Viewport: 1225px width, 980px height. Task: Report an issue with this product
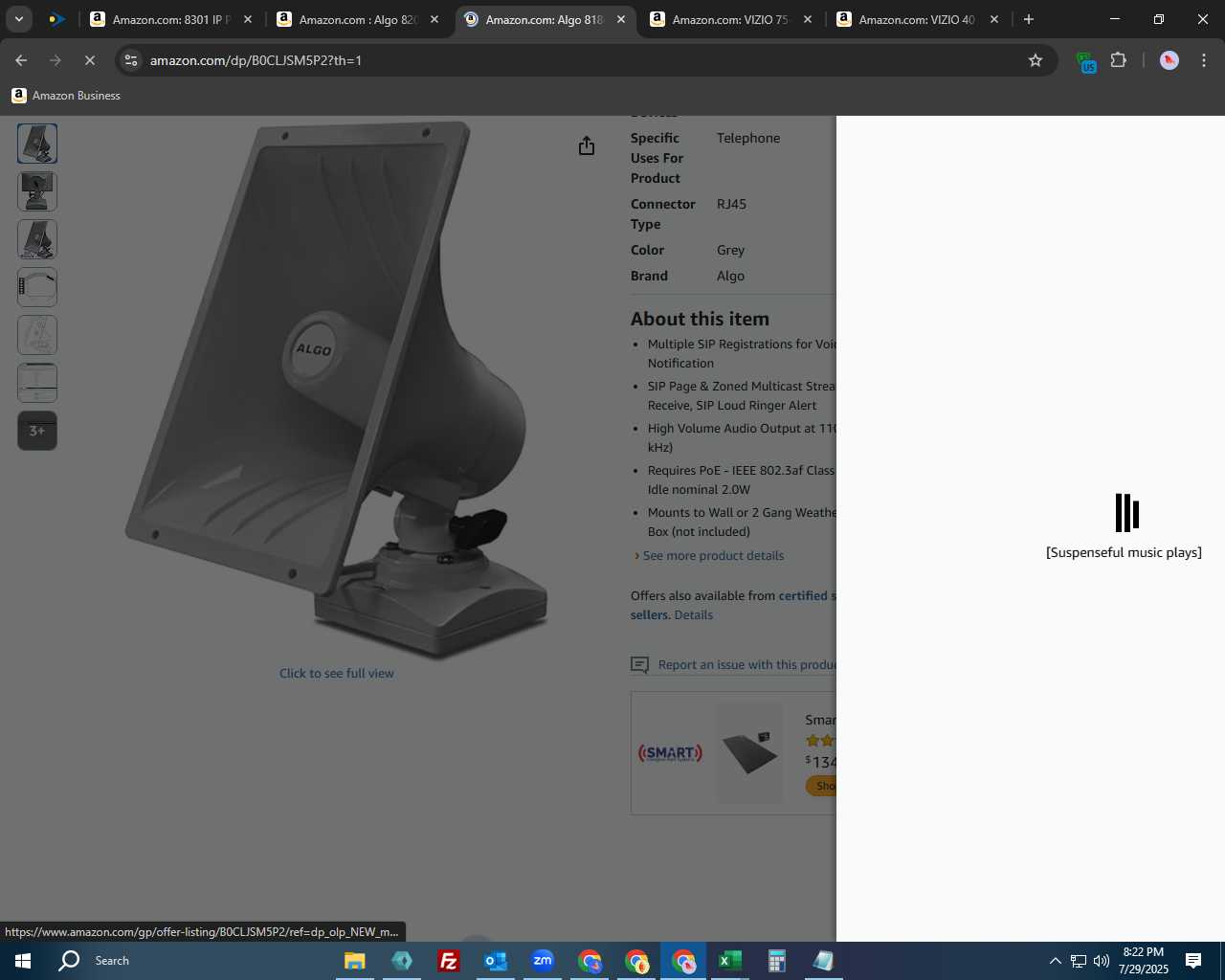point(747,665)
